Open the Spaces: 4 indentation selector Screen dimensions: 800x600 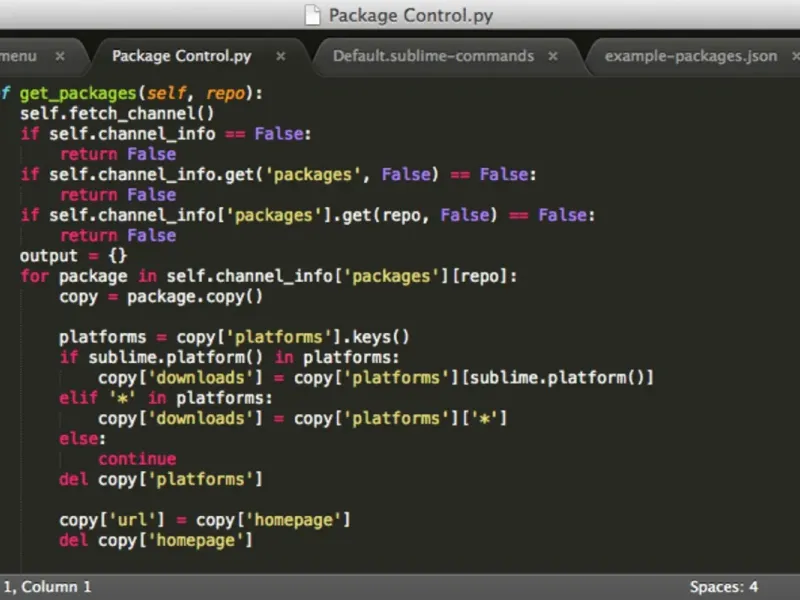tap(723, 587)
